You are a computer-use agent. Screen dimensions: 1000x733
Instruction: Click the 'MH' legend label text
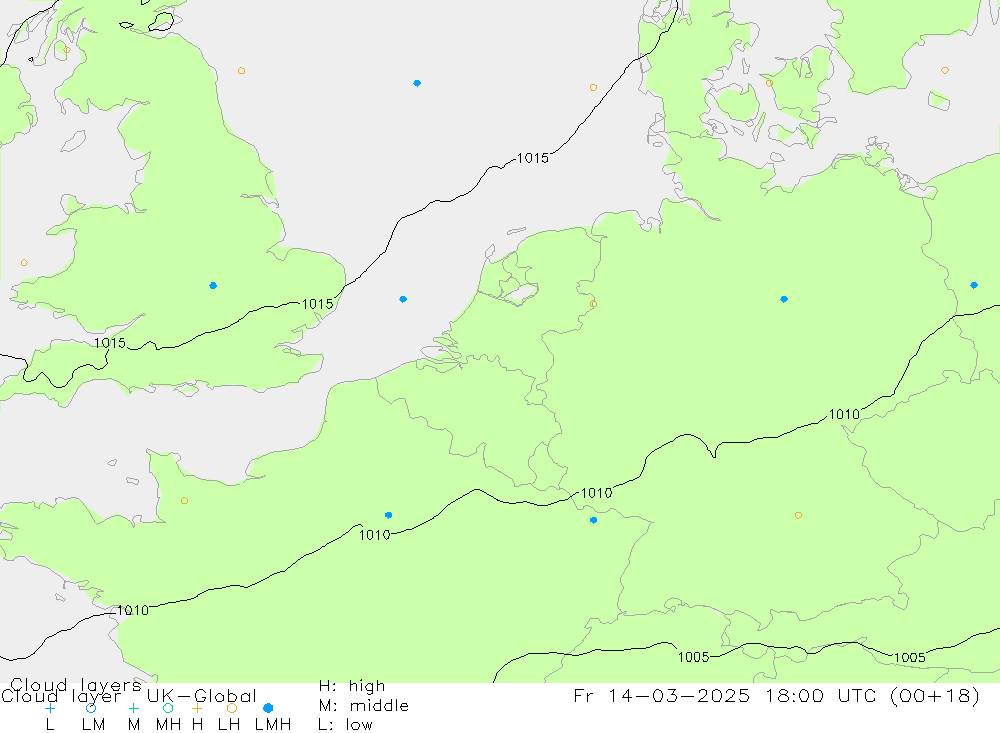click(x=168, y=725)
